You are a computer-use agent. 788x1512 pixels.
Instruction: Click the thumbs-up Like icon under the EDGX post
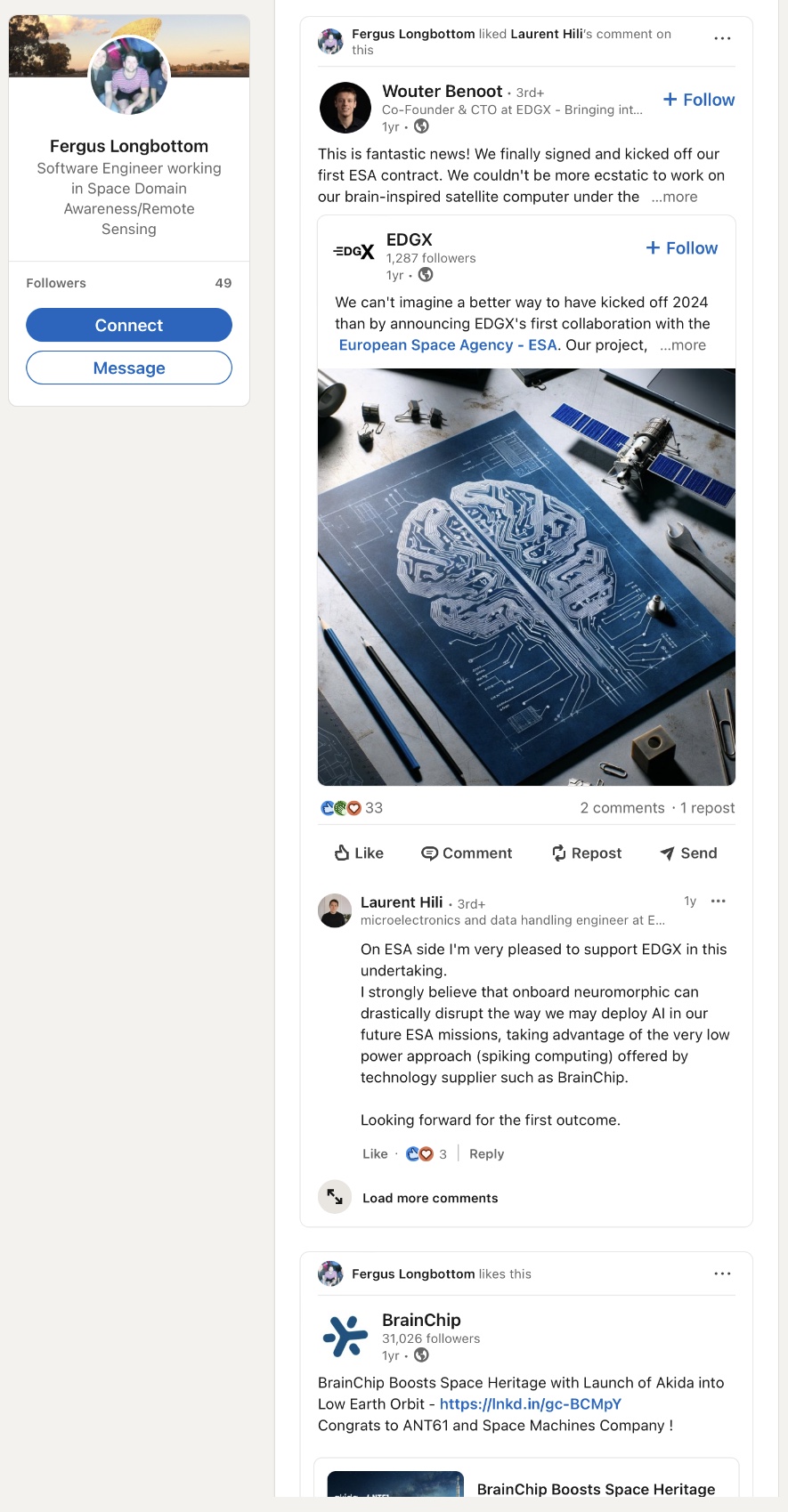342,853
